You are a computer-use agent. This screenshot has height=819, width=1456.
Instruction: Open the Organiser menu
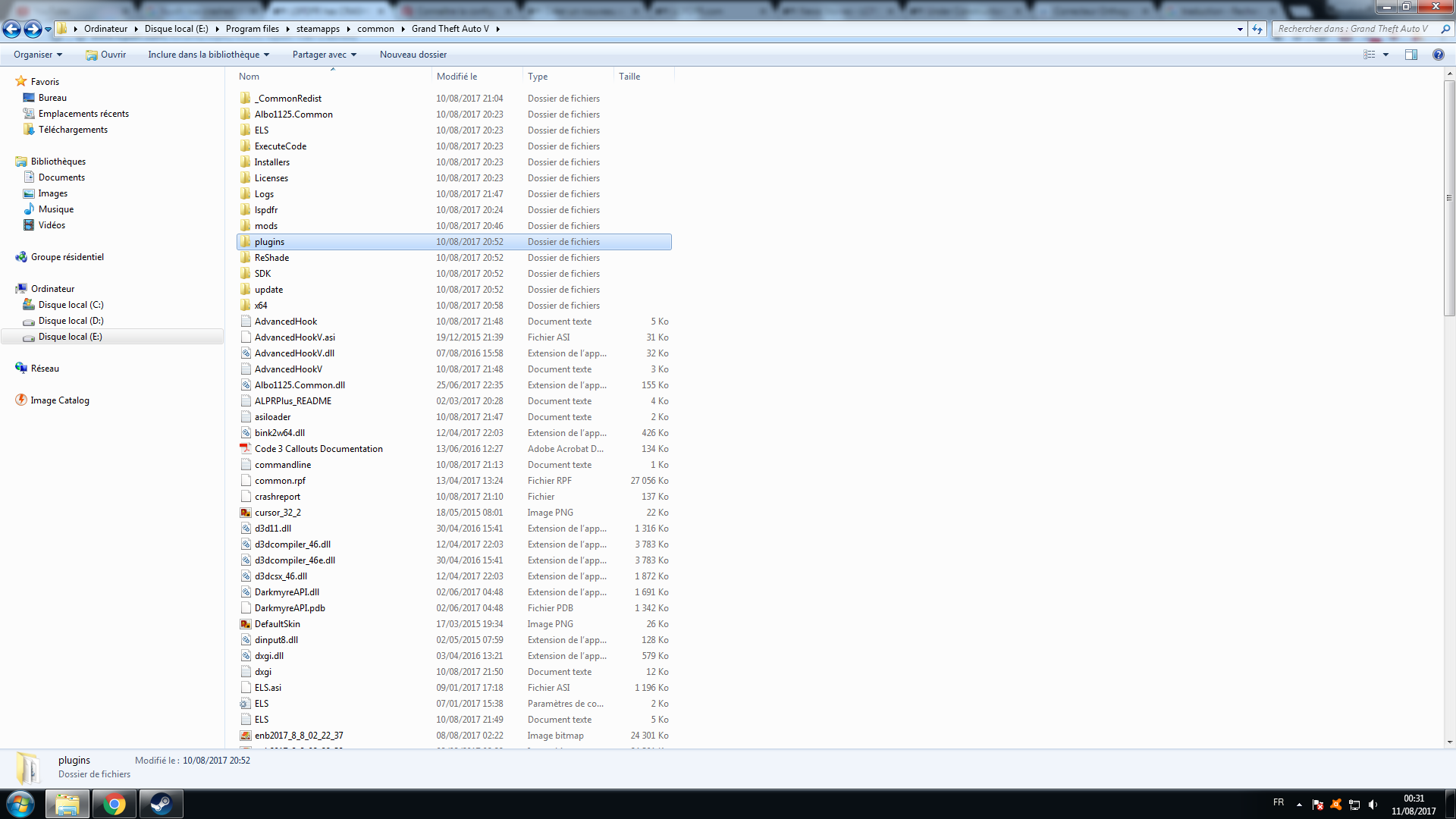[38, 55]
